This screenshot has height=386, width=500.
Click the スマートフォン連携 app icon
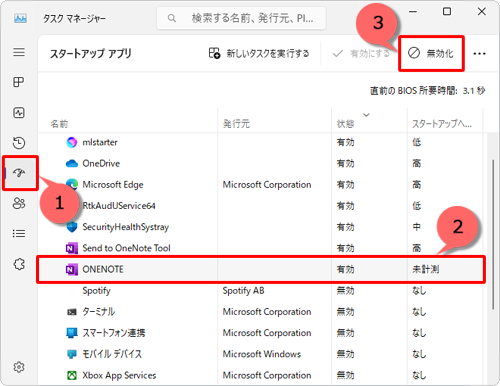[x=72, y=333]
